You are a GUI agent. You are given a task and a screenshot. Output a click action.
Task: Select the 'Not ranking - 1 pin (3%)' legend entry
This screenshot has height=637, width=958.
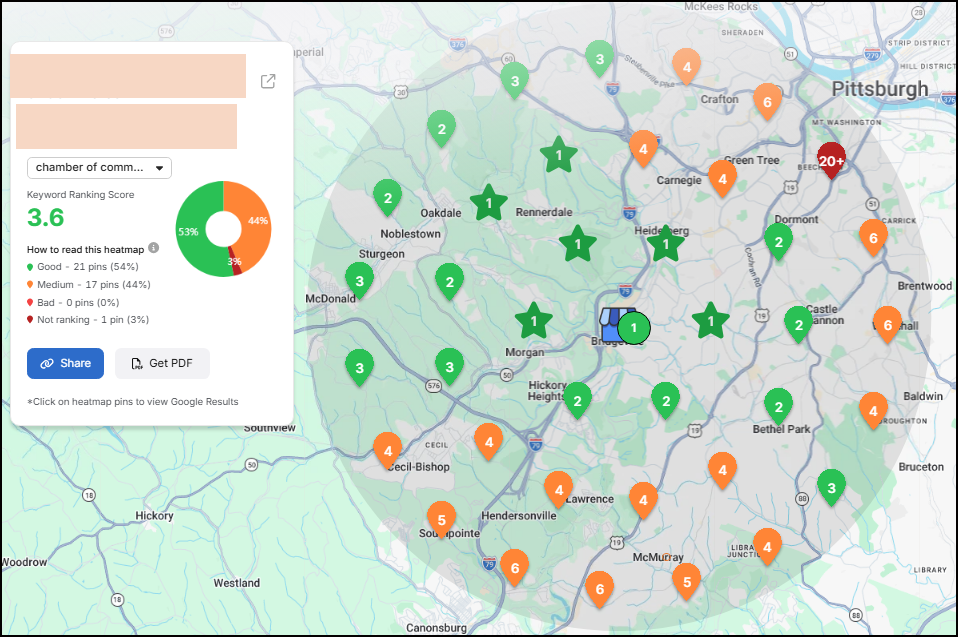pyautogui.click(x=87, y=319)
